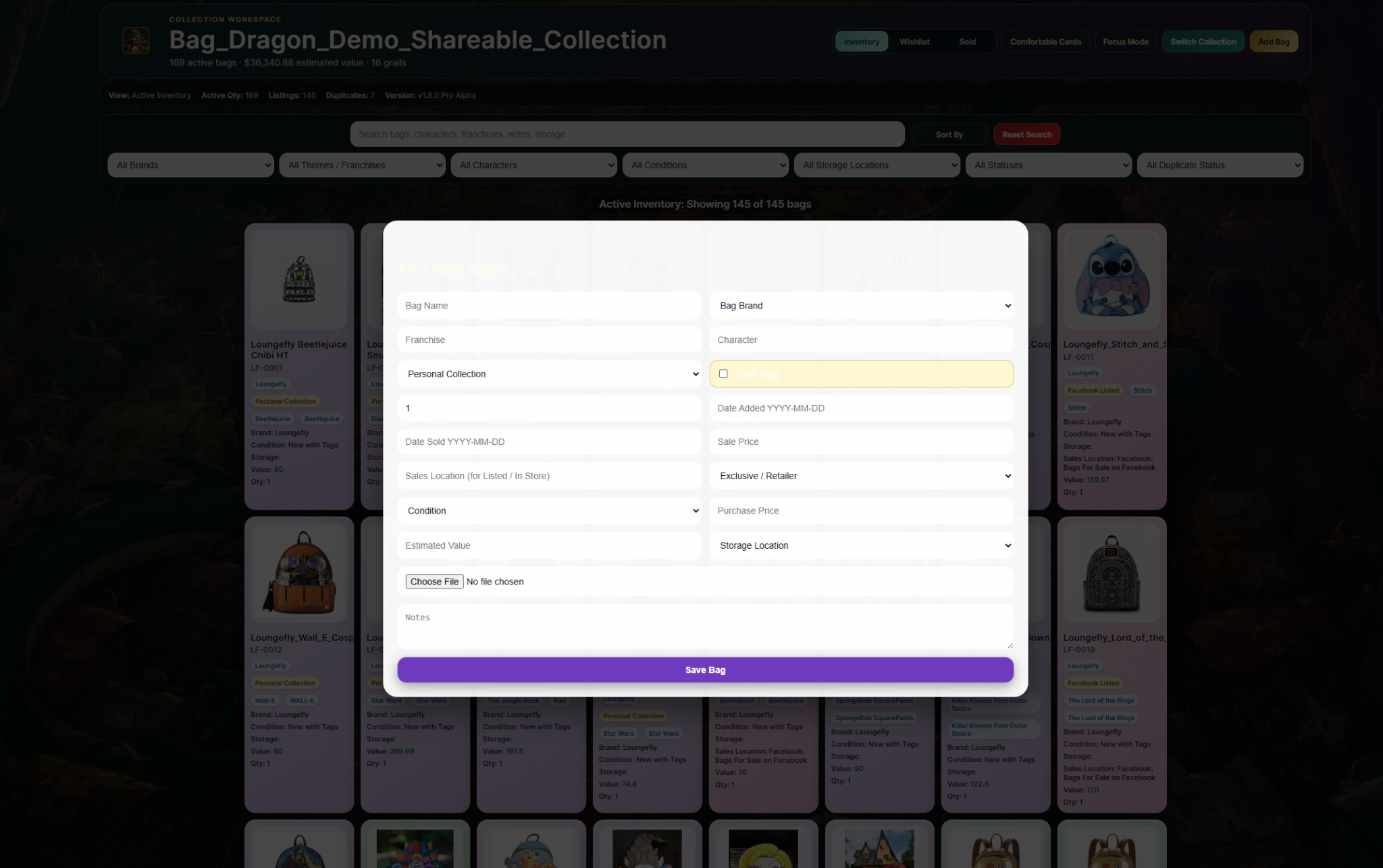Open the Stitch backpack thumbnail image
This screenshot has height=868, width=1383.
[x=1111, y=277]
